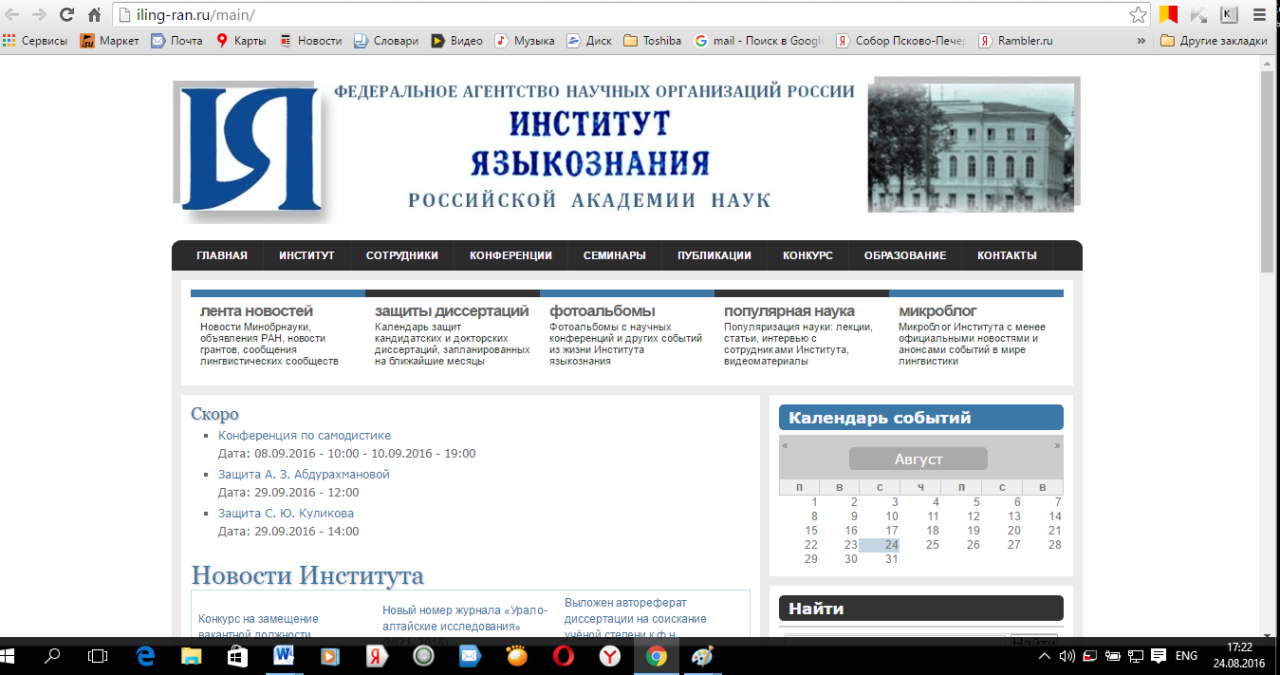Image resolution: width=1280 pixels, height=675 pixels.
Task: Go to the next month in calendar
Action: [x=1057, y=445]
